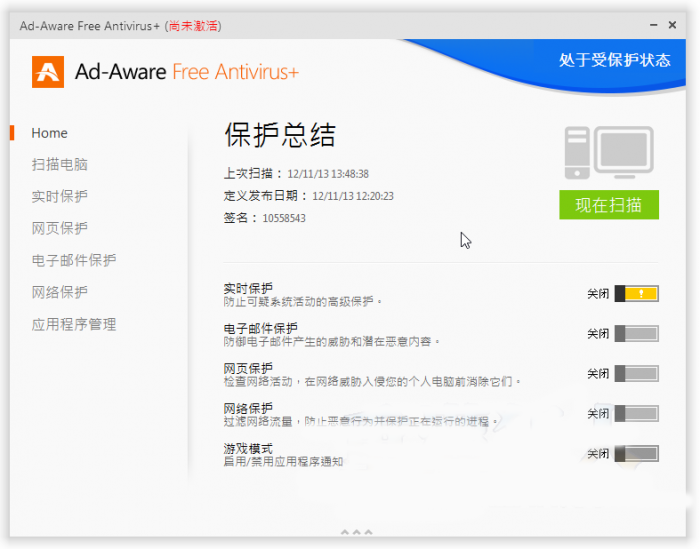The height and width of the screenshot is (549, 700).
Task: Click the 定义发布日期 value 12/11/13 12:20:23
Action: coord(353,196)
